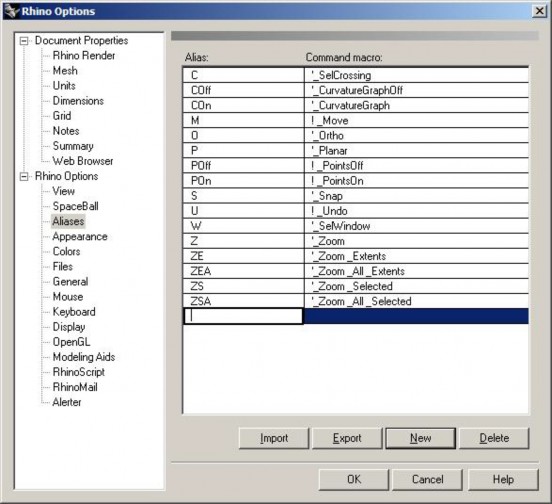This screenshot has height=504, width=552.
Task: Select the Mesh document properties page
Action: (x=65, y=70)
